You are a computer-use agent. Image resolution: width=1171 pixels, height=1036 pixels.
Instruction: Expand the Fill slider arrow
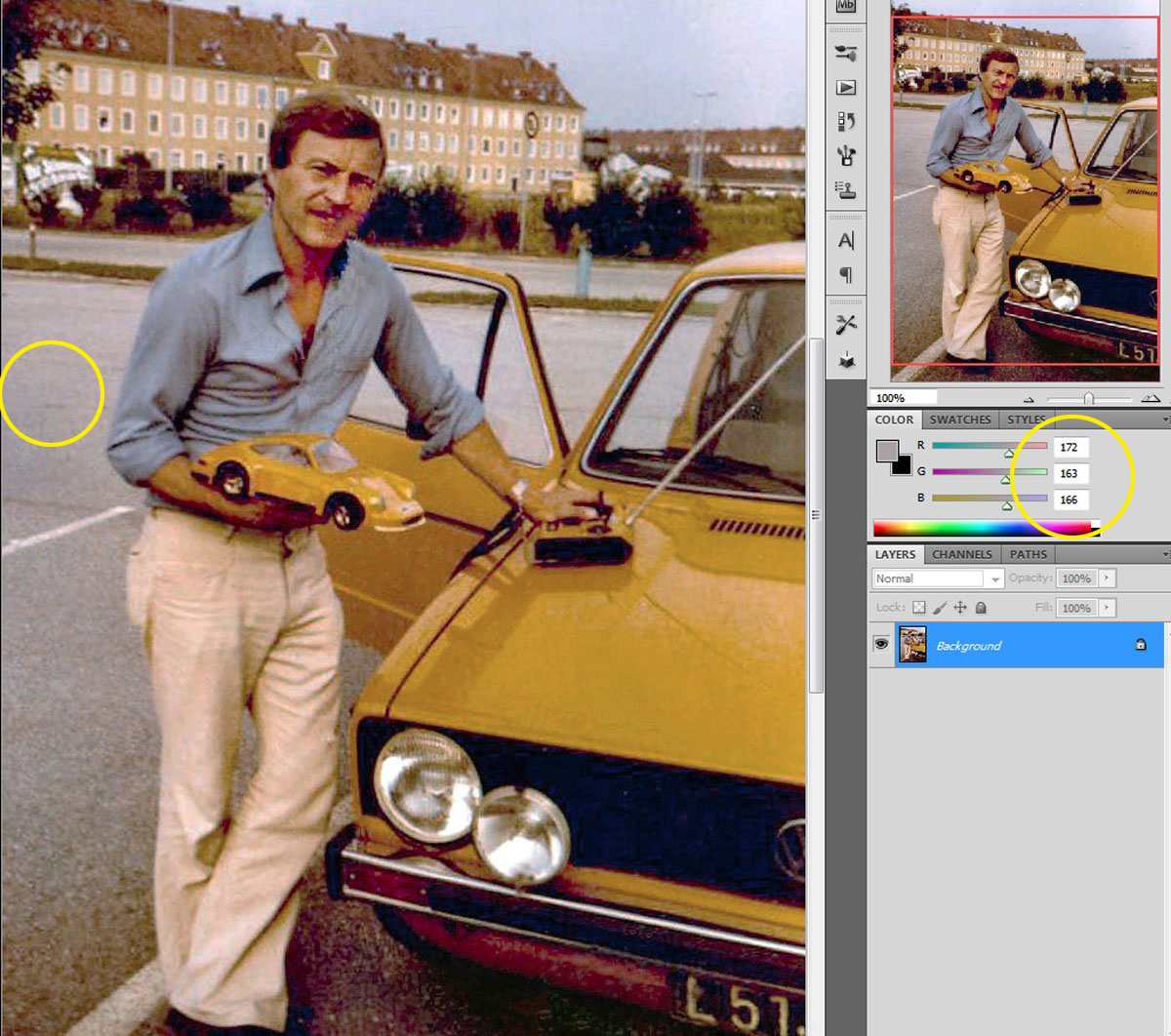[x=1106, y=608]
